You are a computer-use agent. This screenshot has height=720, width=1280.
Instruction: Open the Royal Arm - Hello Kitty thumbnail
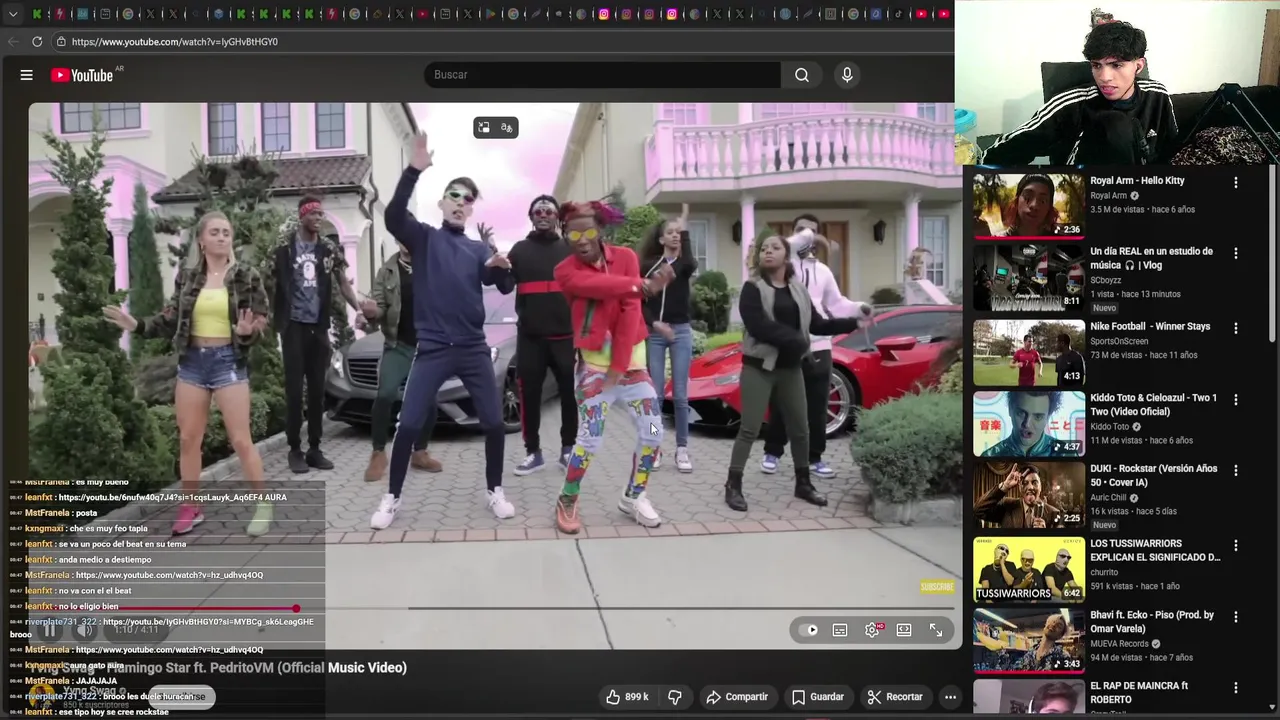[x=1029, y=206]
